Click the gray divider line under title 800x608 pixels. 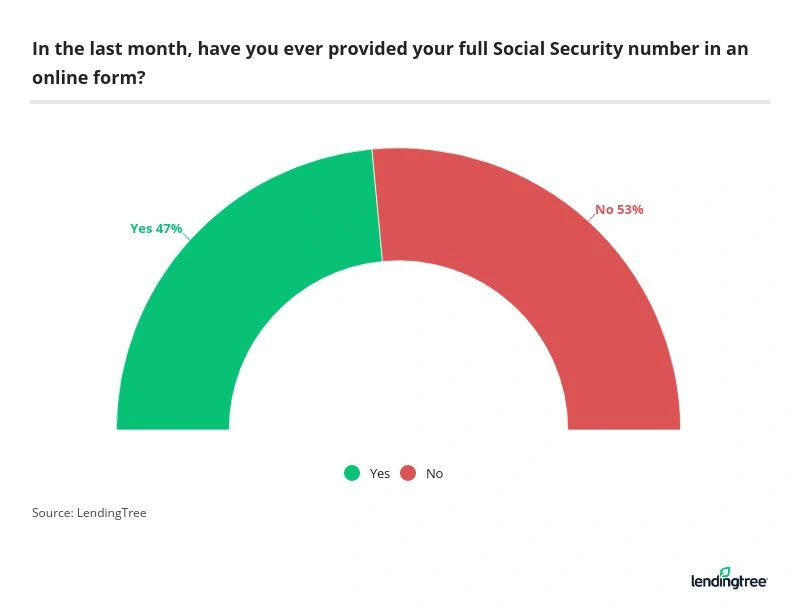tap(400, 101)
